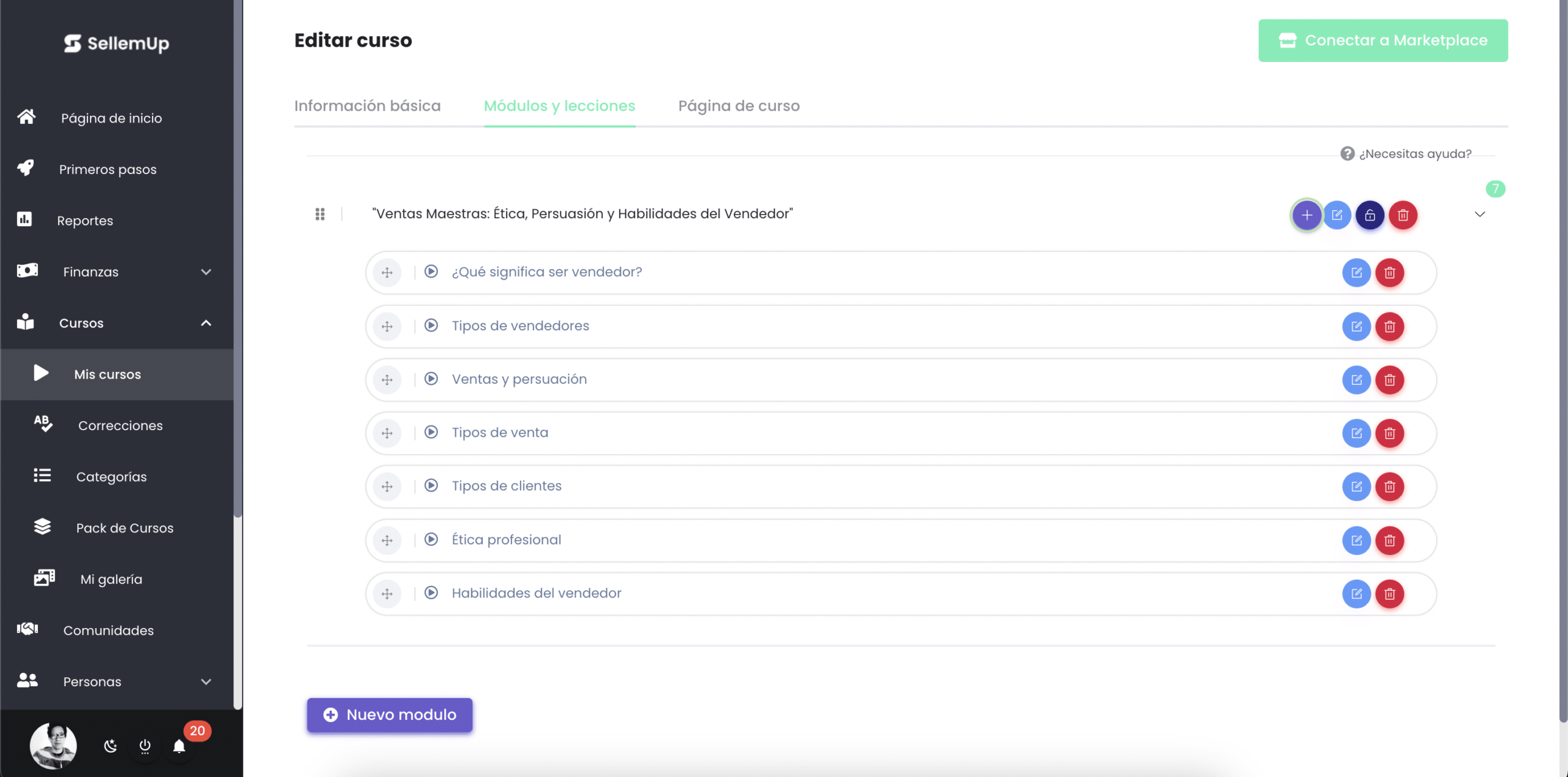Open Pack de Cursos

tap(116, 528)
